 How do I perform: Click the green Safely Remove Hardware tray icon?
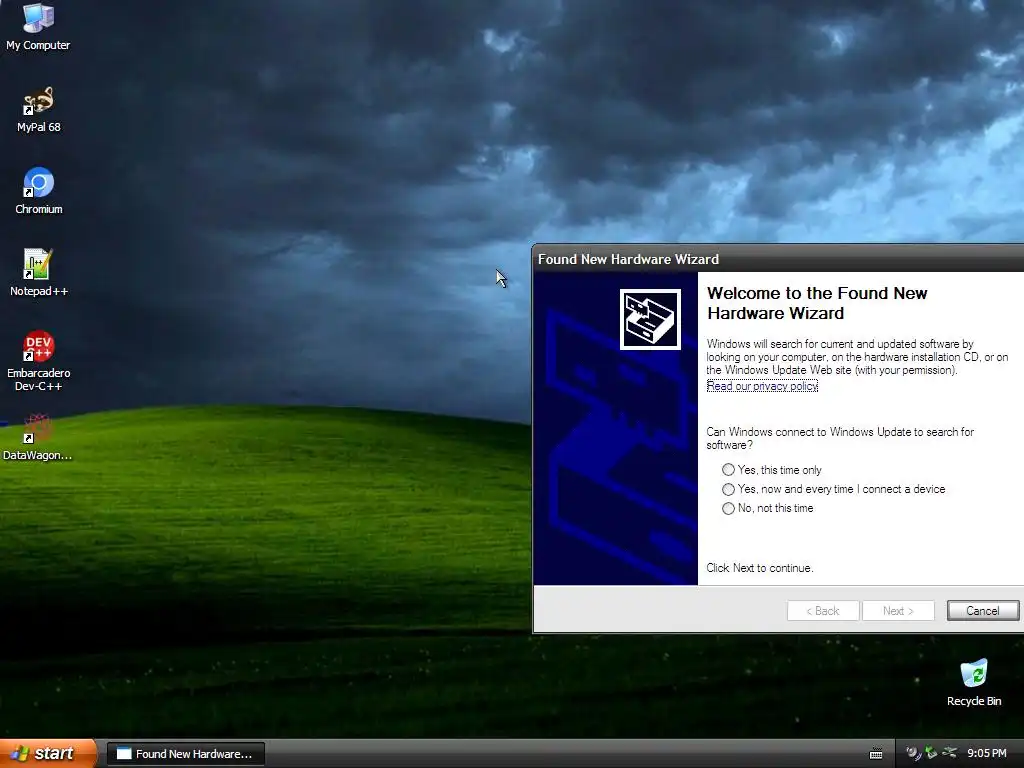931,753
